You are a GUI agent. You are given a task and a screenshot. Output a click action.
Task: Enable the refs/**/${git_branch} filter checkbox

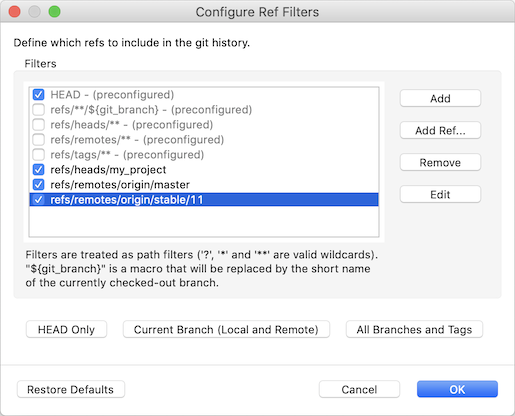click(38, 110)
